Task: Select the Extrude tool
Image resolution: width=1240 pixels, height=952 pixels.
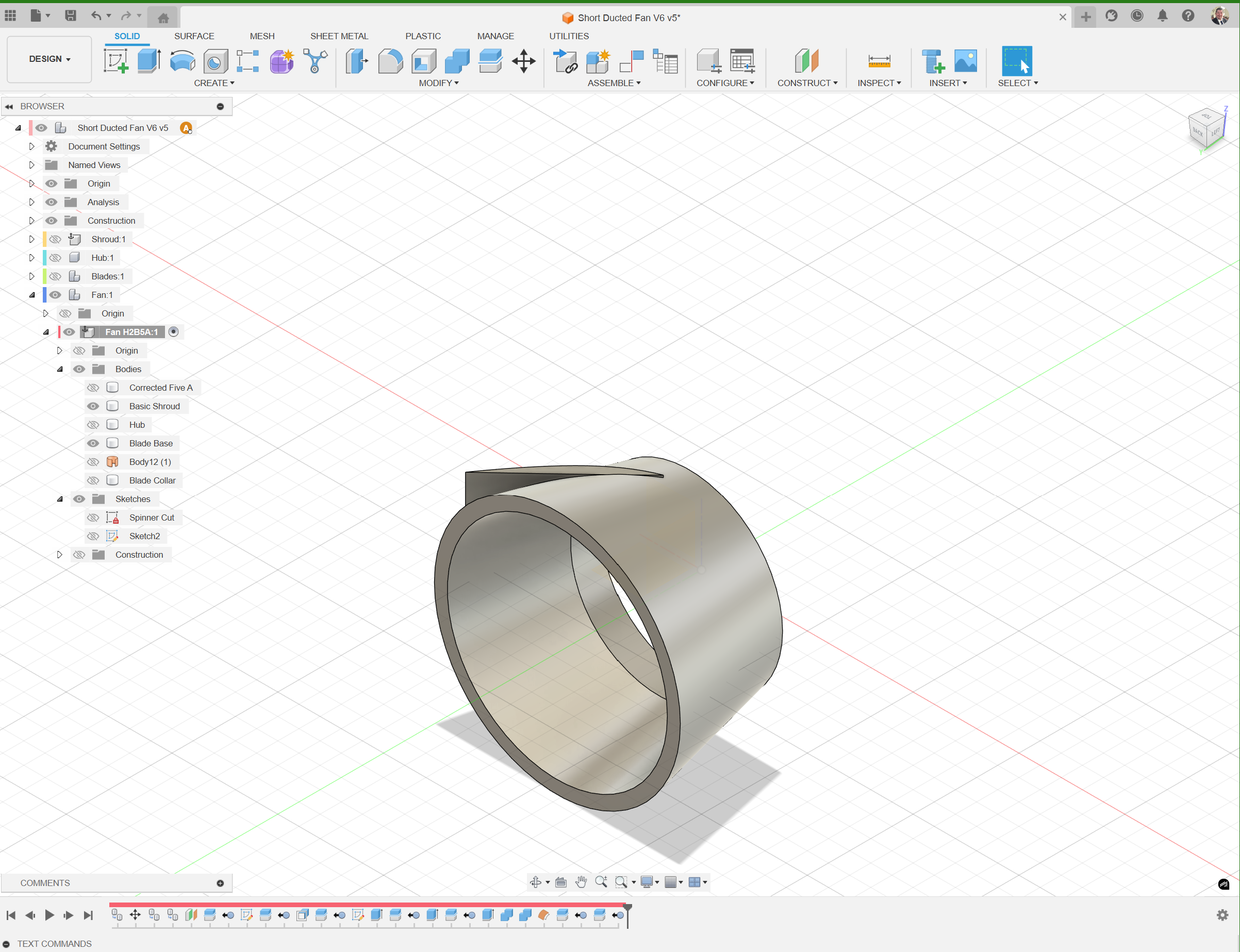Action: 149,61
